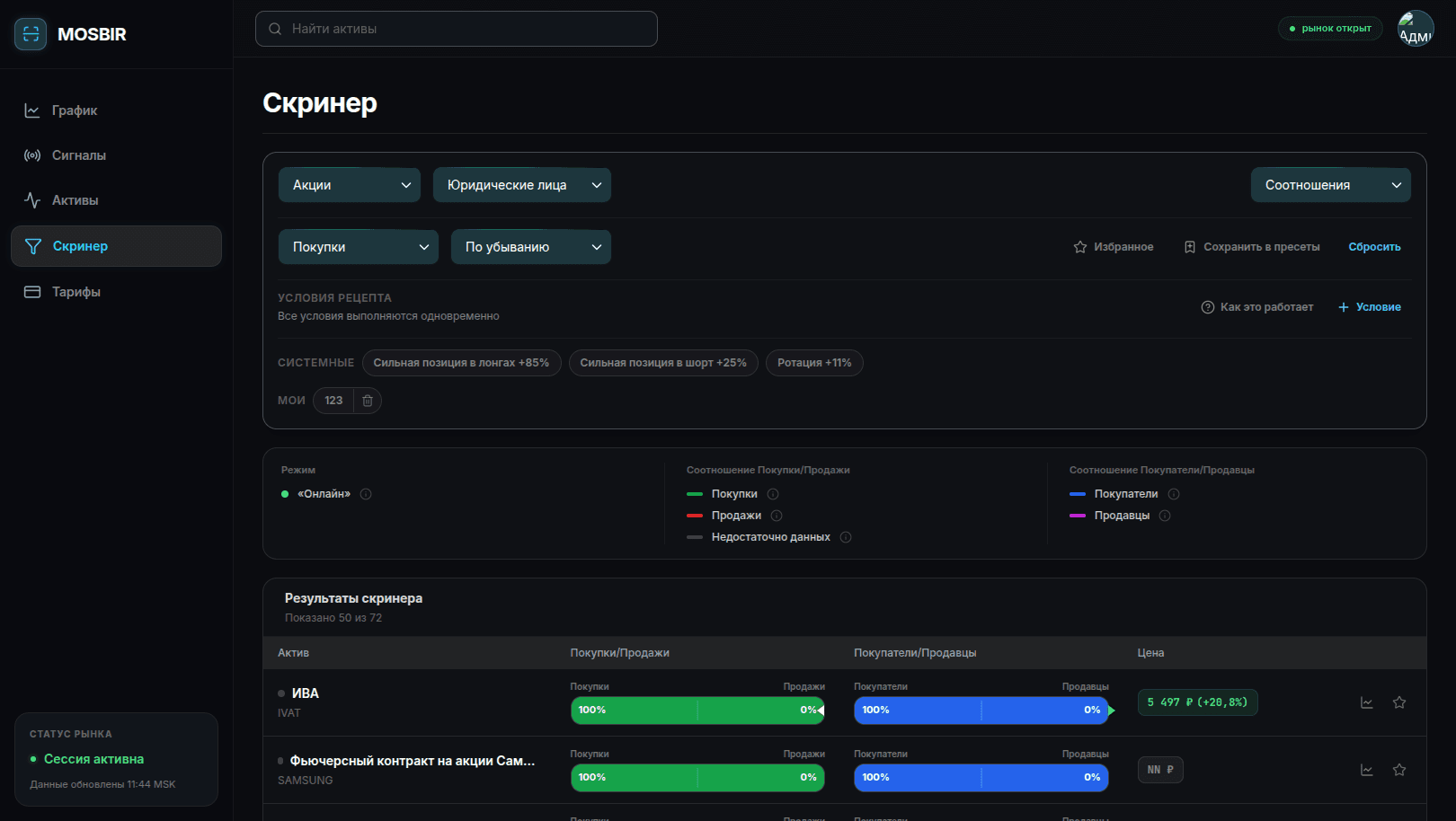Viewport: 1456px width, 821px height.
Task: Click SAMSUNG green Покупки/Продажи bar
Action: coord(697,778)
